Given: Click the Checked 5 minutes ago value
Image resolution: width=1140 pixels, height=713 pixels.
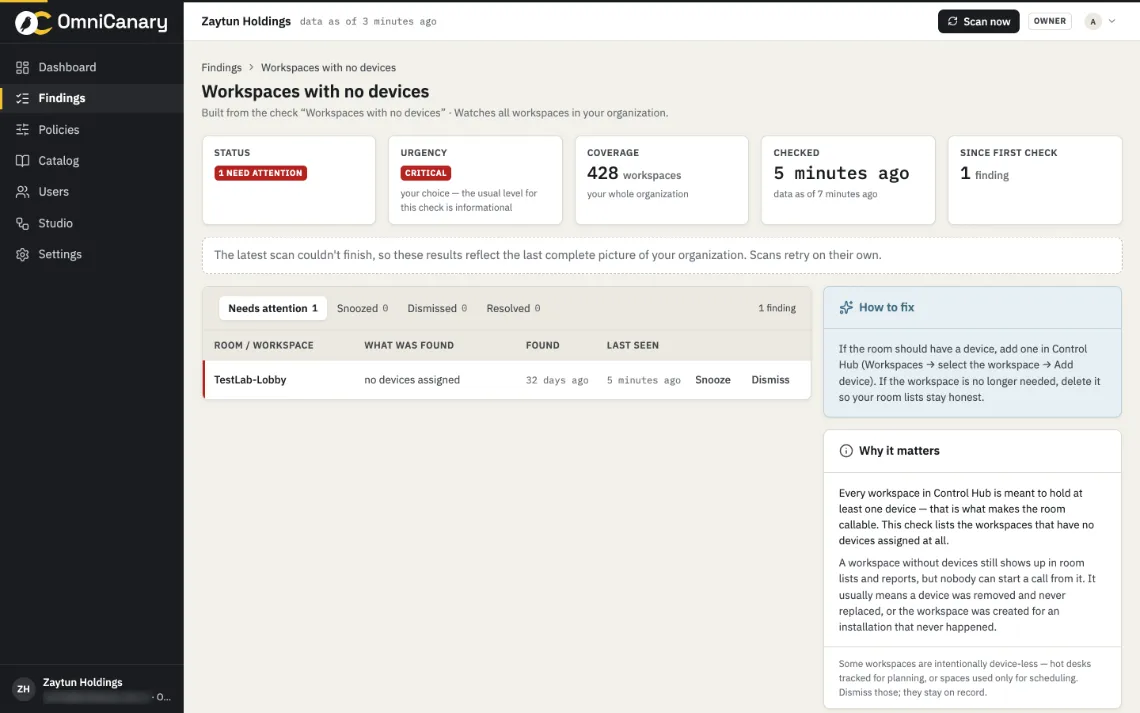Looking at the screenshot, I should (841, 173).
